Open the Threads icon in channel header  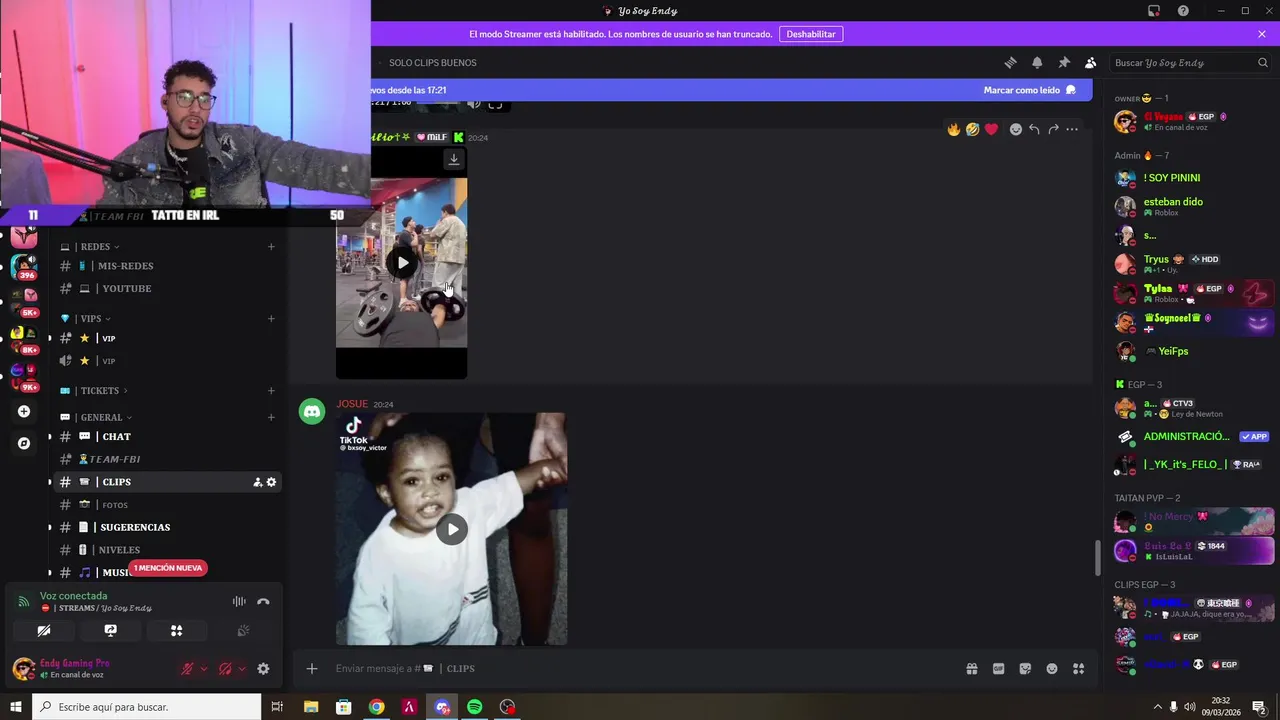(x=1010, y=62)
